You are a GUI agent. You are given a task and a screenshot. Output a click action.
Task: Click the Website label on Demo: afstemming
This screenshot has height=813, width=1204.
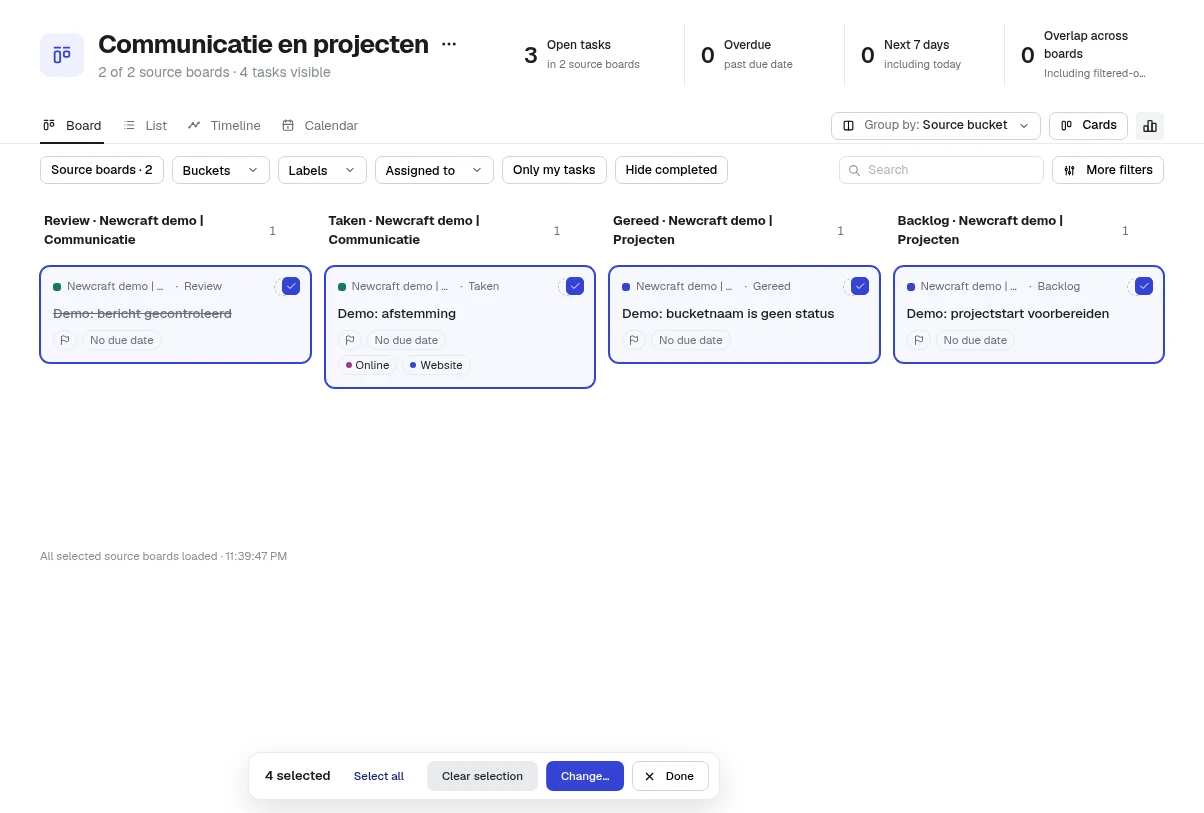(x=436, y=365)
